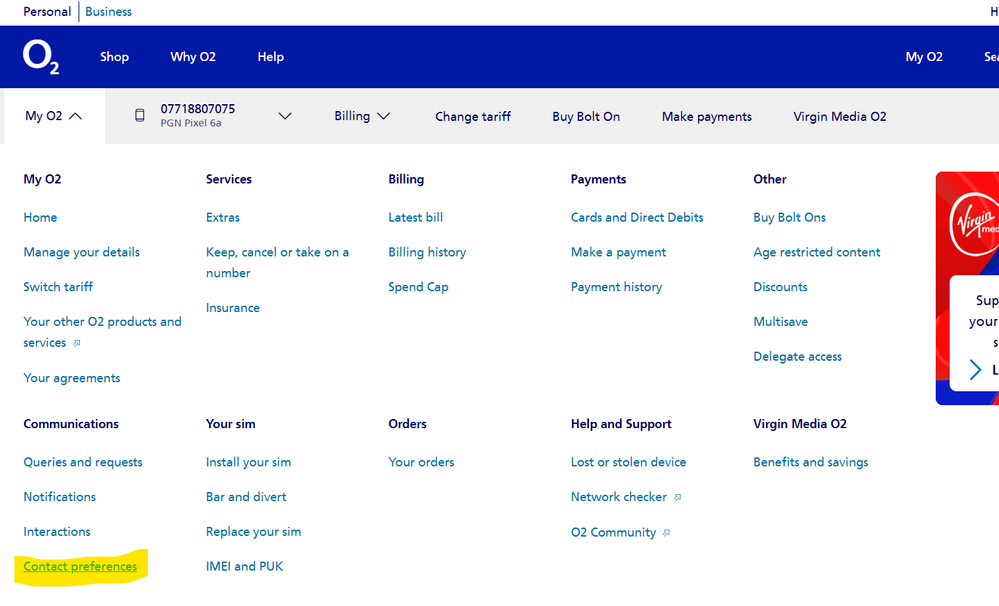Open Manage your details

[82, 252]
